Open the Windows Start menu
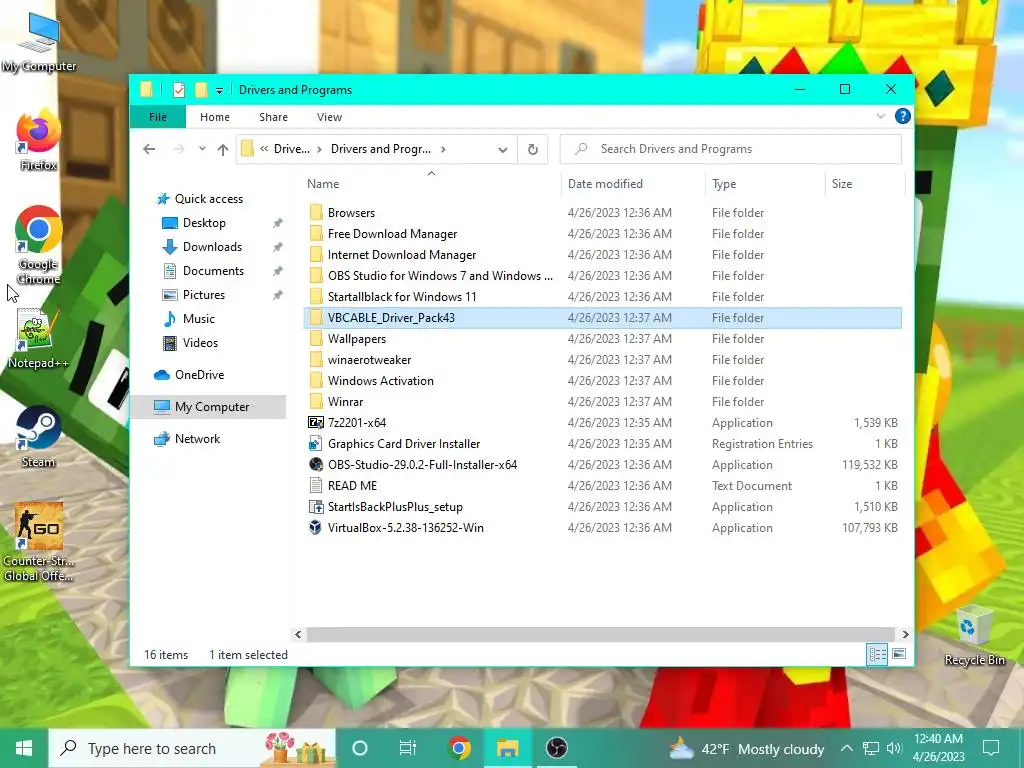Image resolution: width=1024 pixels, height=768 pixels. point(24,748)
